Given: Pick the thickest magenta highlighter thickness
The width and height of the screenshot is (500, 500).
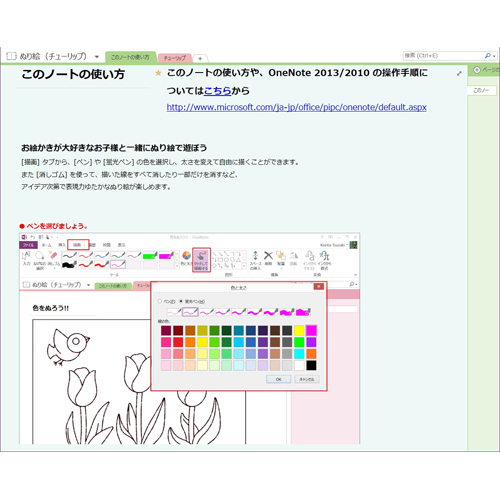Looking at the screenshot, I should click(x=303, y=312).
